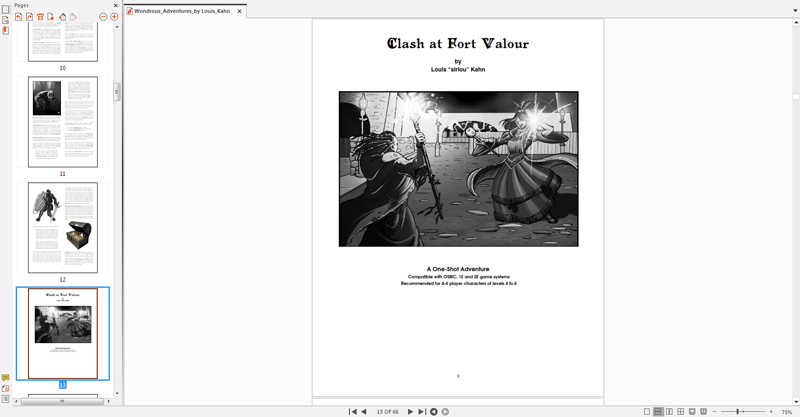Click the page number field showing 13 of 66
This screenshot has height=417, width=800.
pyautogui.click(x=386, y=411)
